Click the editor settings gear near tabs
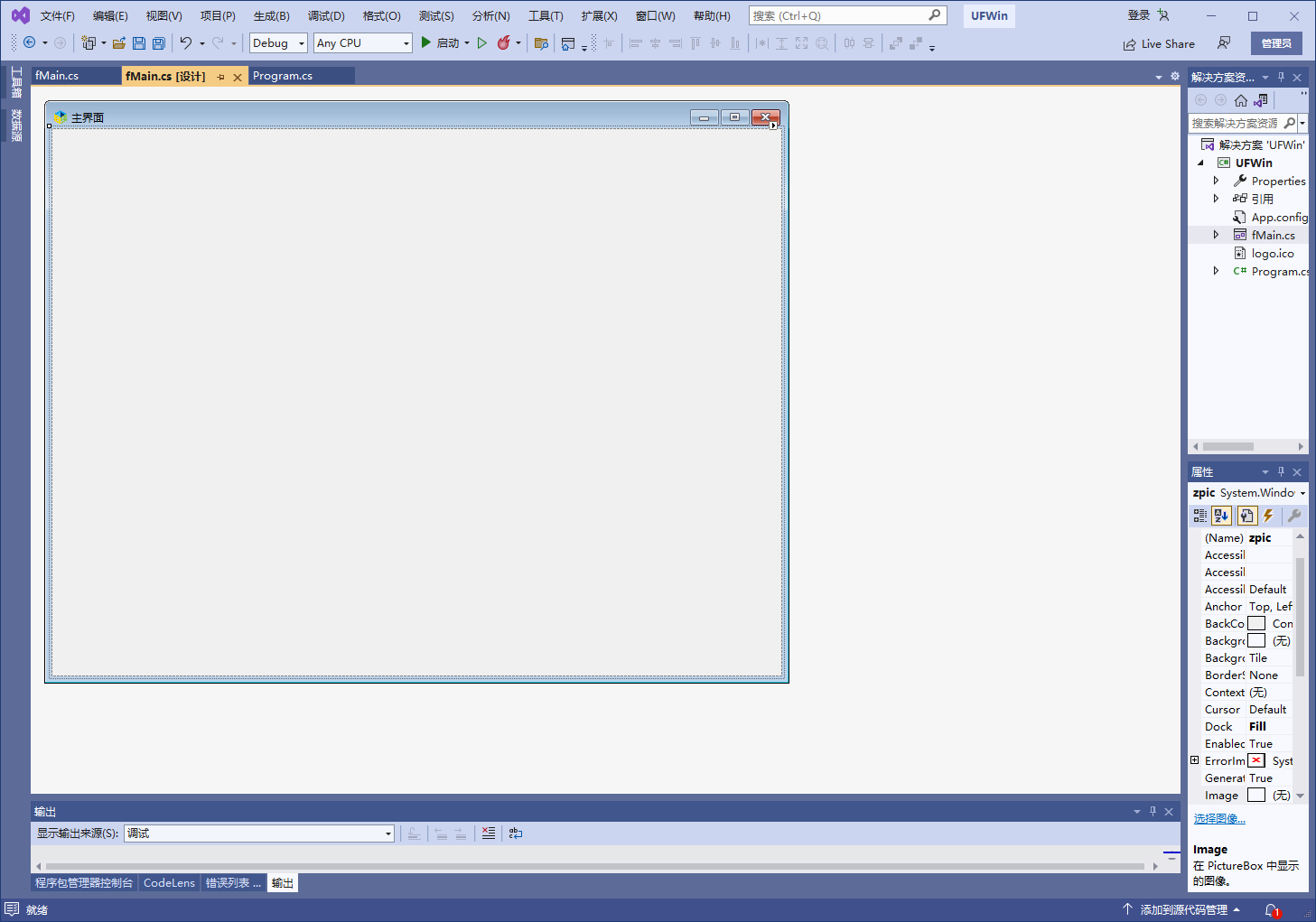The width and height of the screenshot is (1316, 922). pos(1175,77)
